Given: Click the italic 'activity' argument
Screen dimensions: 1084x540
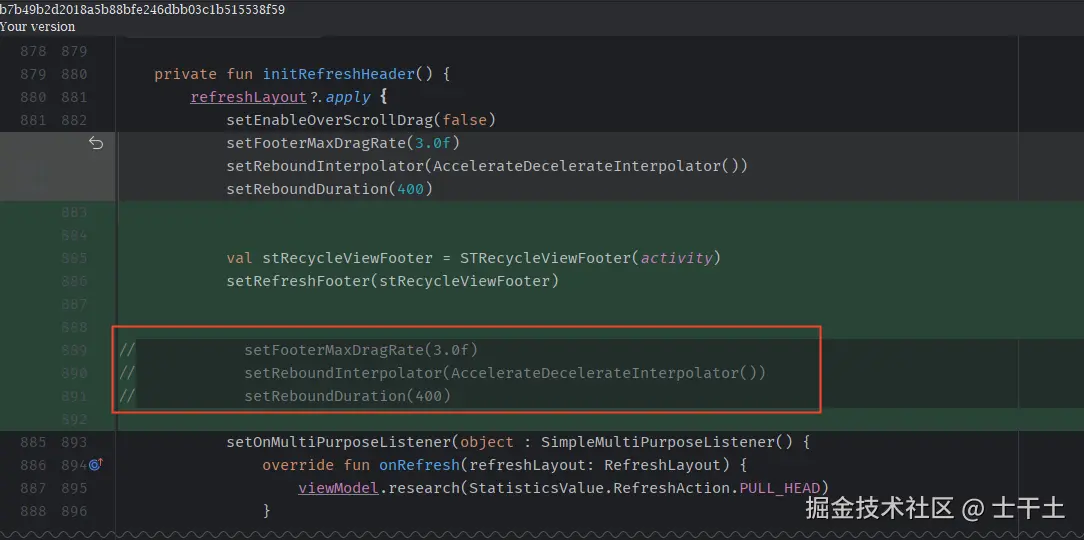Looking at the screenshot, I should (676, 258).
